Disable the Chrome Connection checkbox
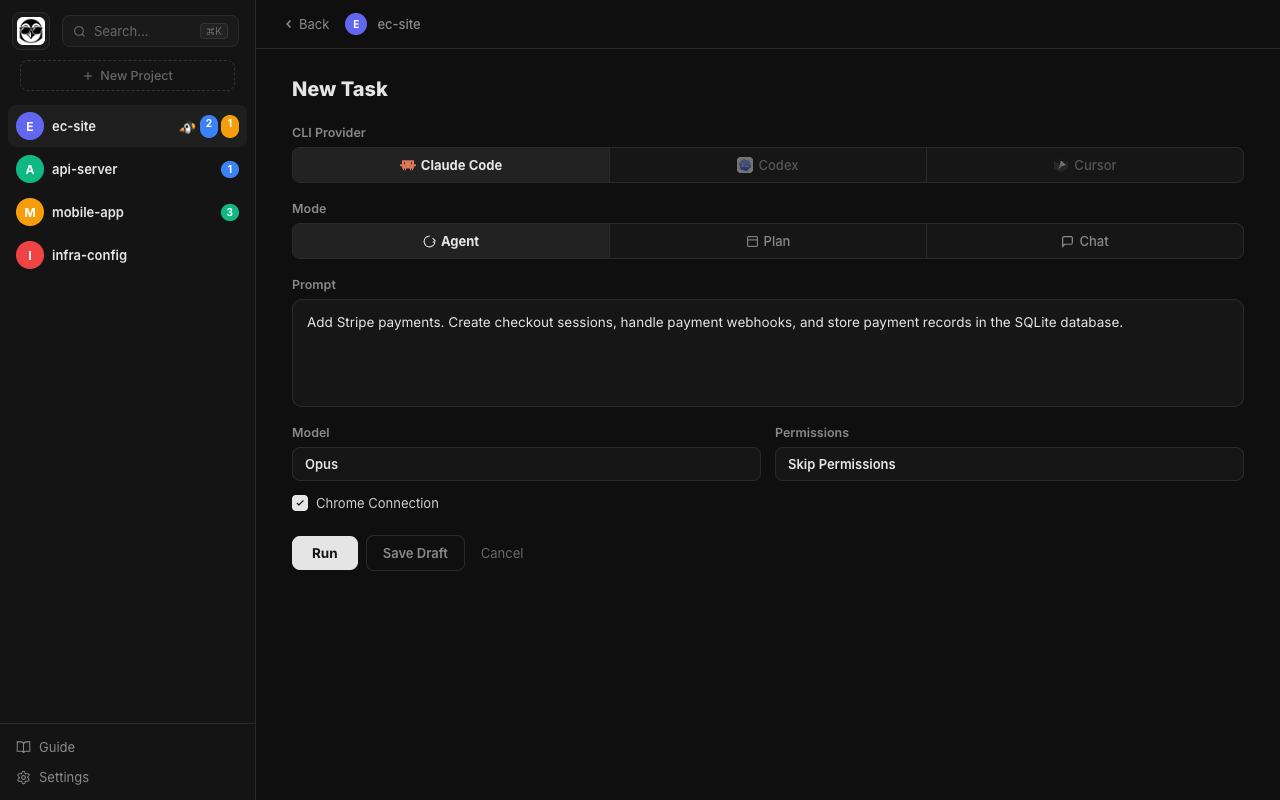 point(300,503)
